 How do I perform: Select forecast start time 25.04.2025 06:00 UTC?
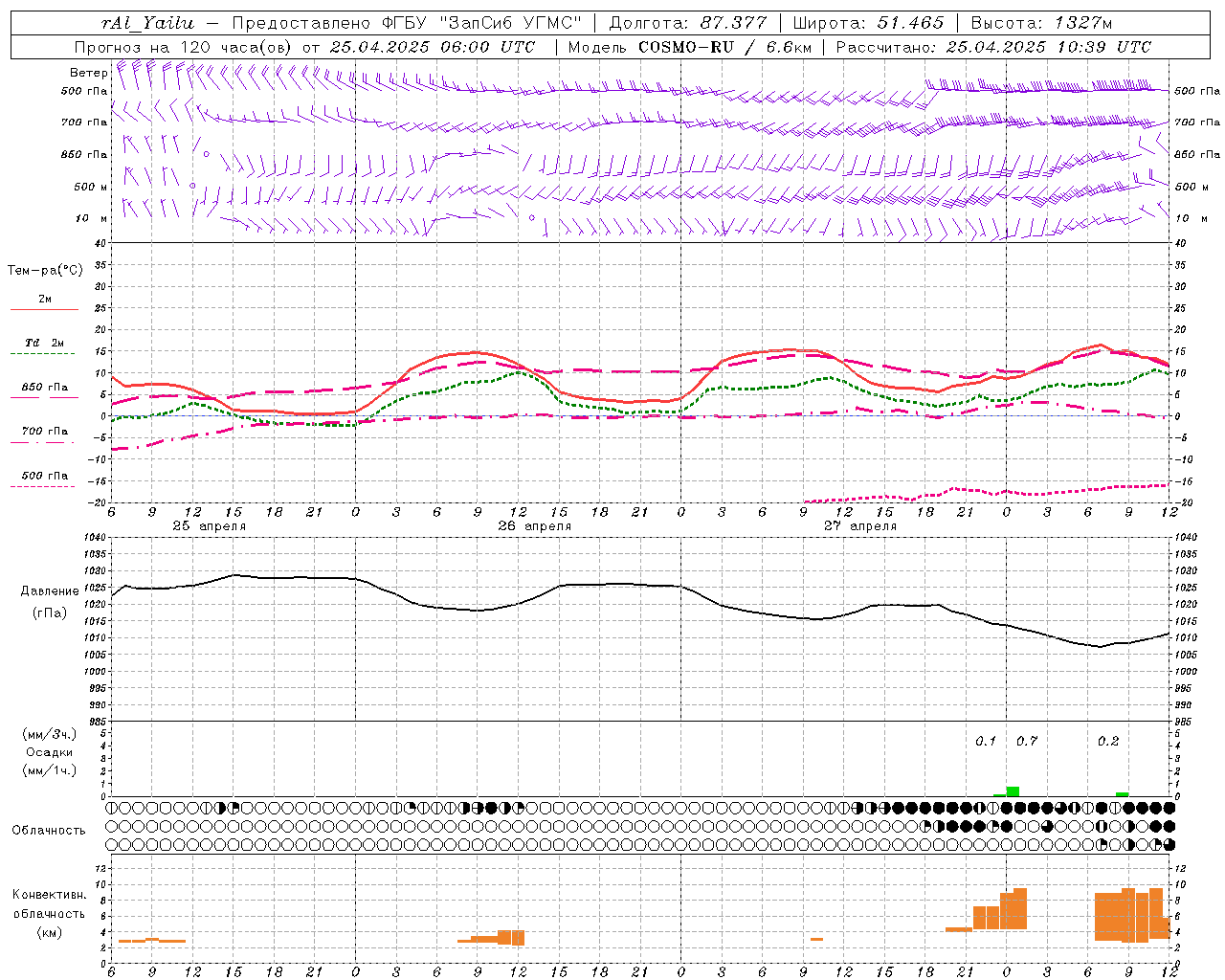[x=432, y=47]
